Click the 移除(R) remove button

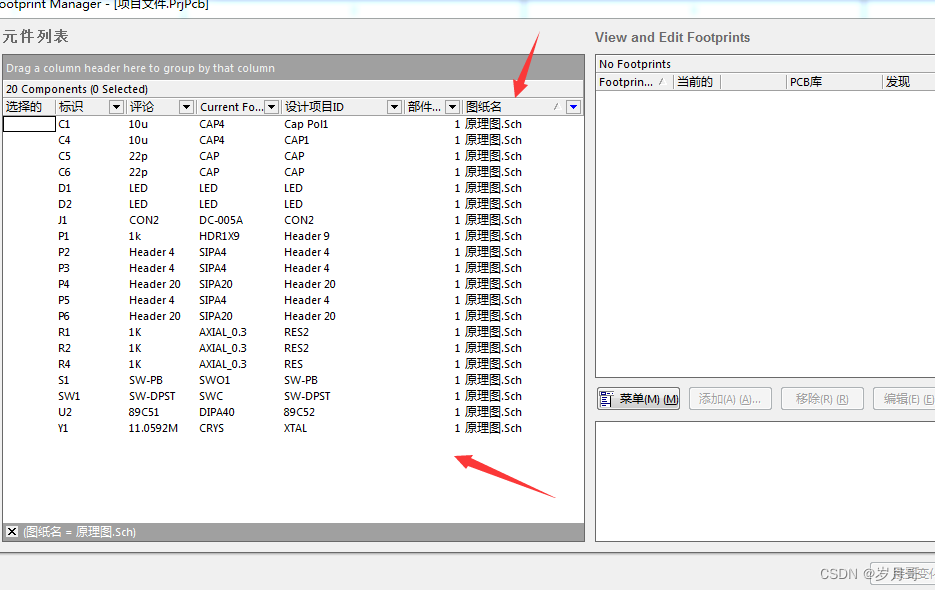822,399
